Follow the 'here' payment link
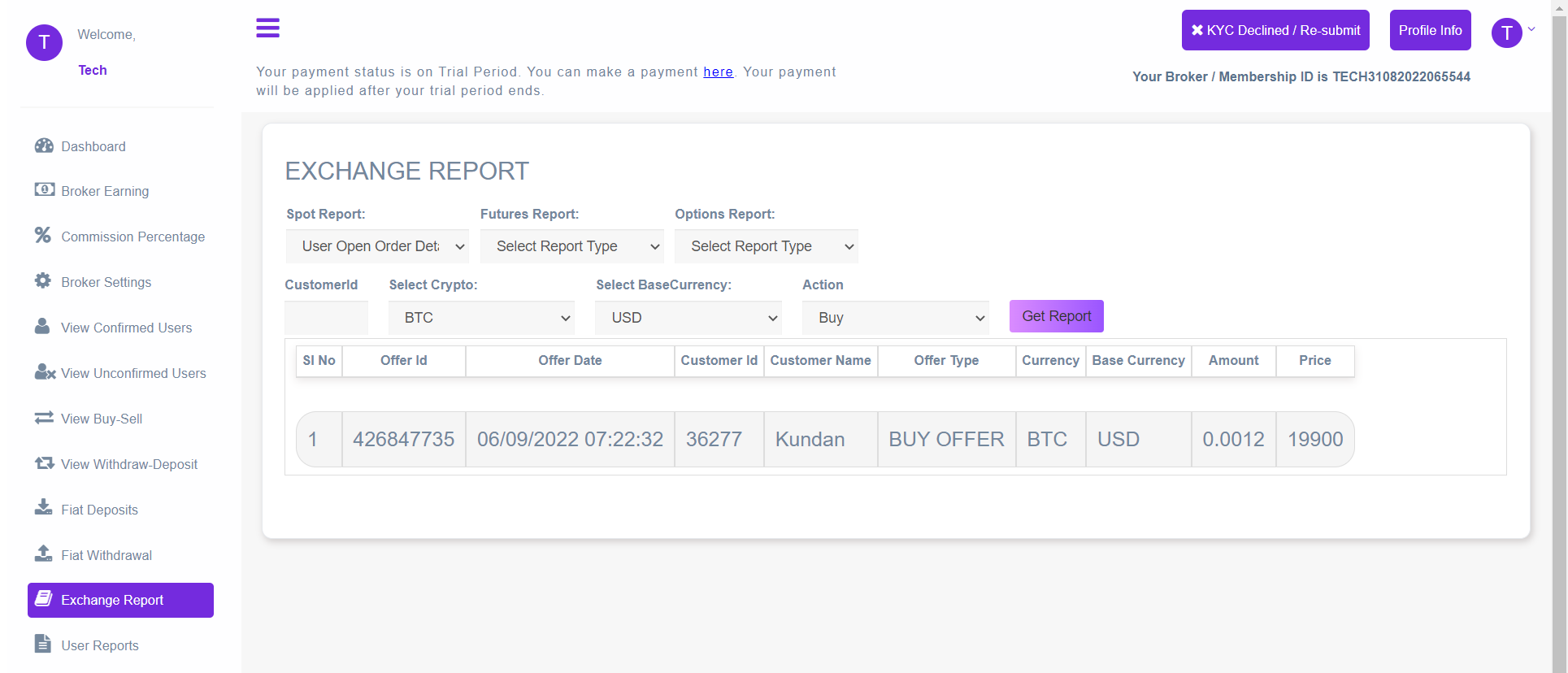Screen dimensions: 1568x673 tap(718, 72)
